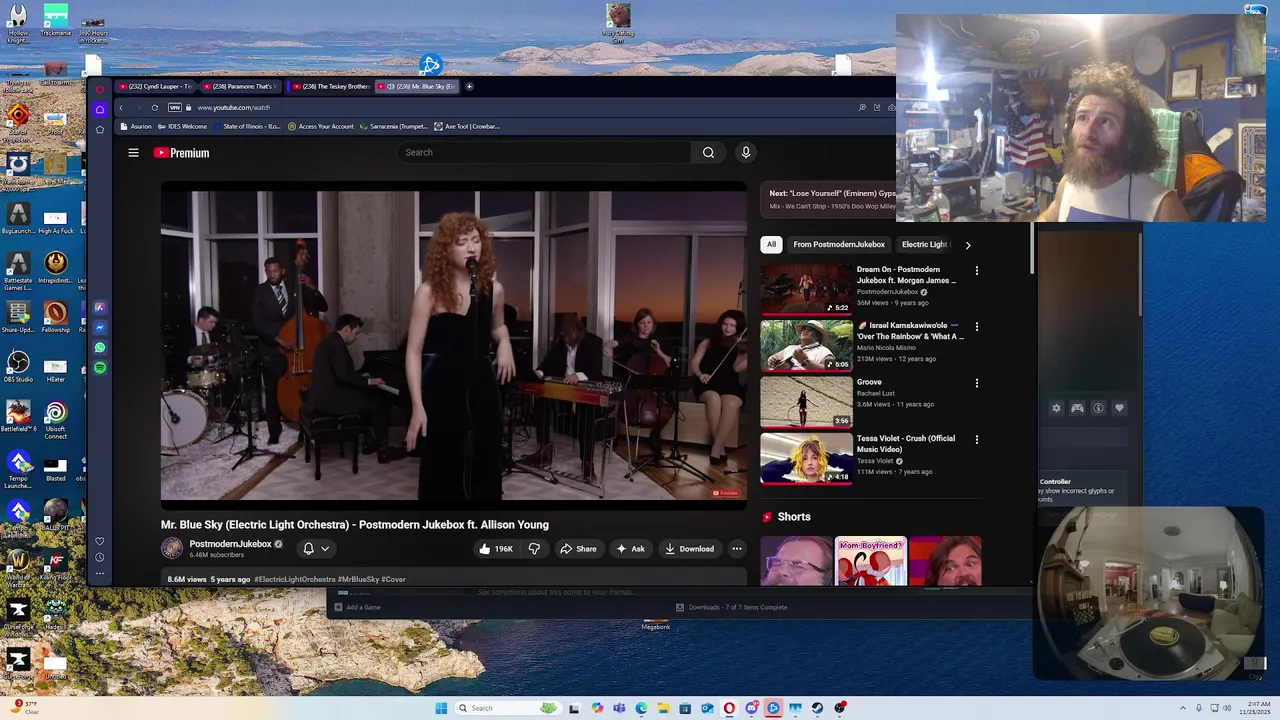Click the browser reload button
This screenshot has width=1280, height=720.
point(155,107)
